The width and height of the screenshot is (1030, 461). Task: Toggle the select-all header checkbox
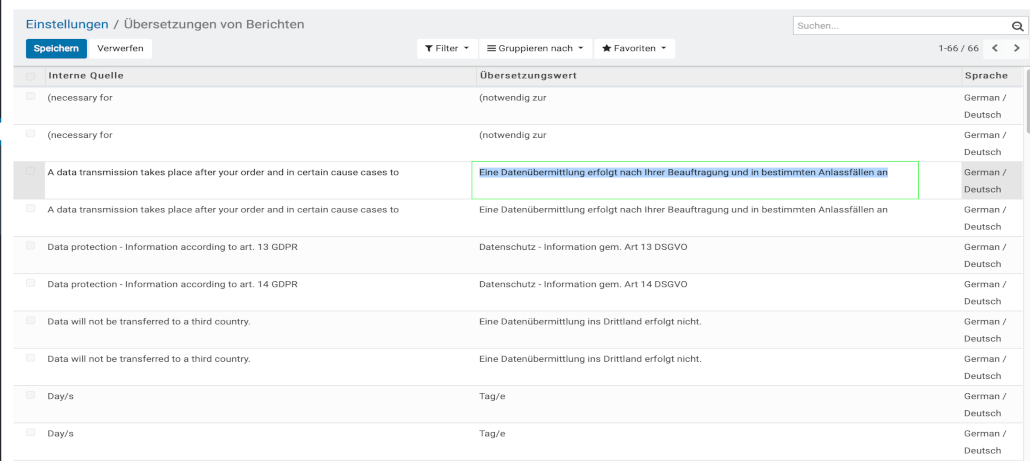31,76
